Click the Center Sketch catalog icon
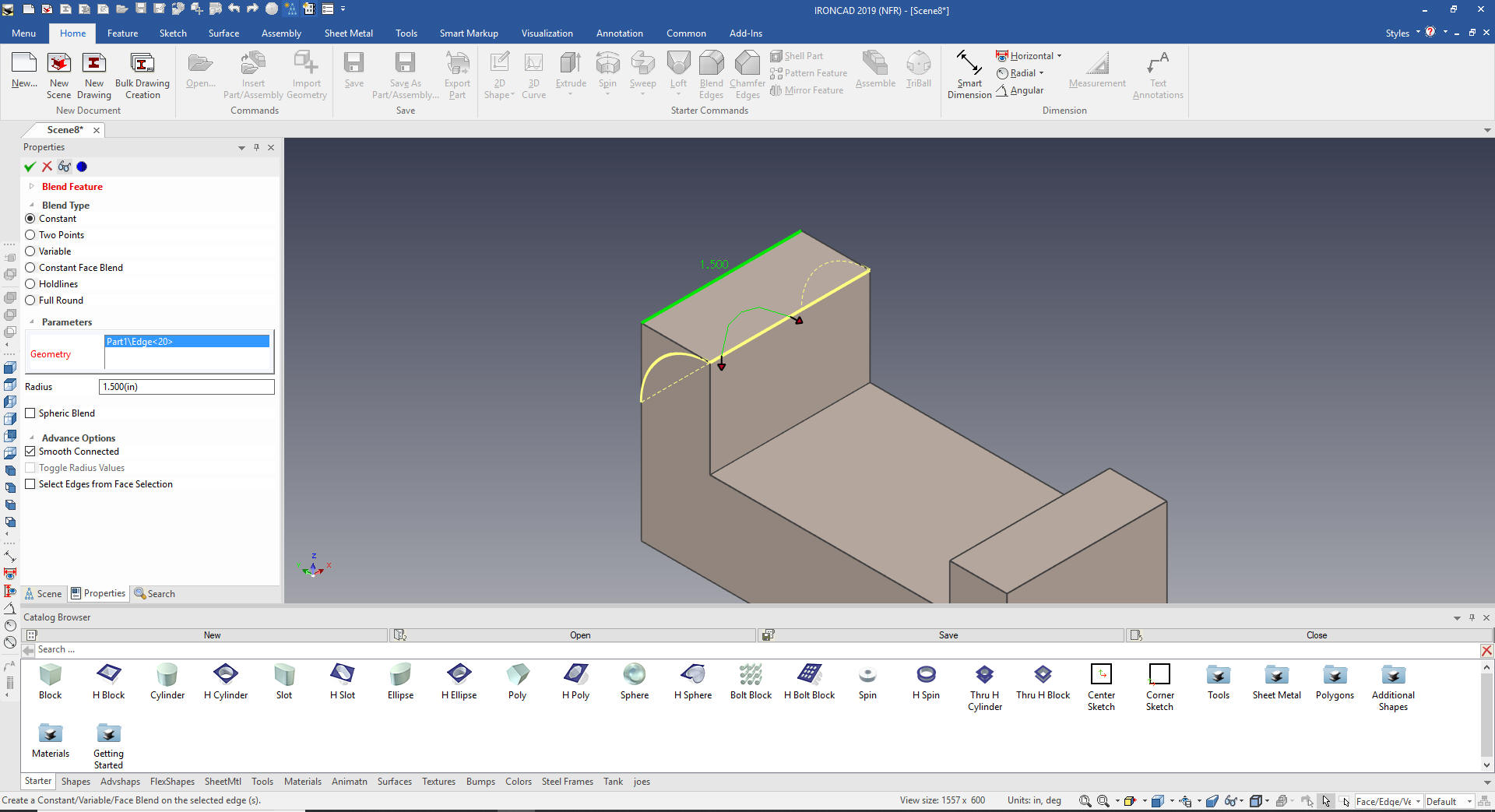 coord(1101,674)
